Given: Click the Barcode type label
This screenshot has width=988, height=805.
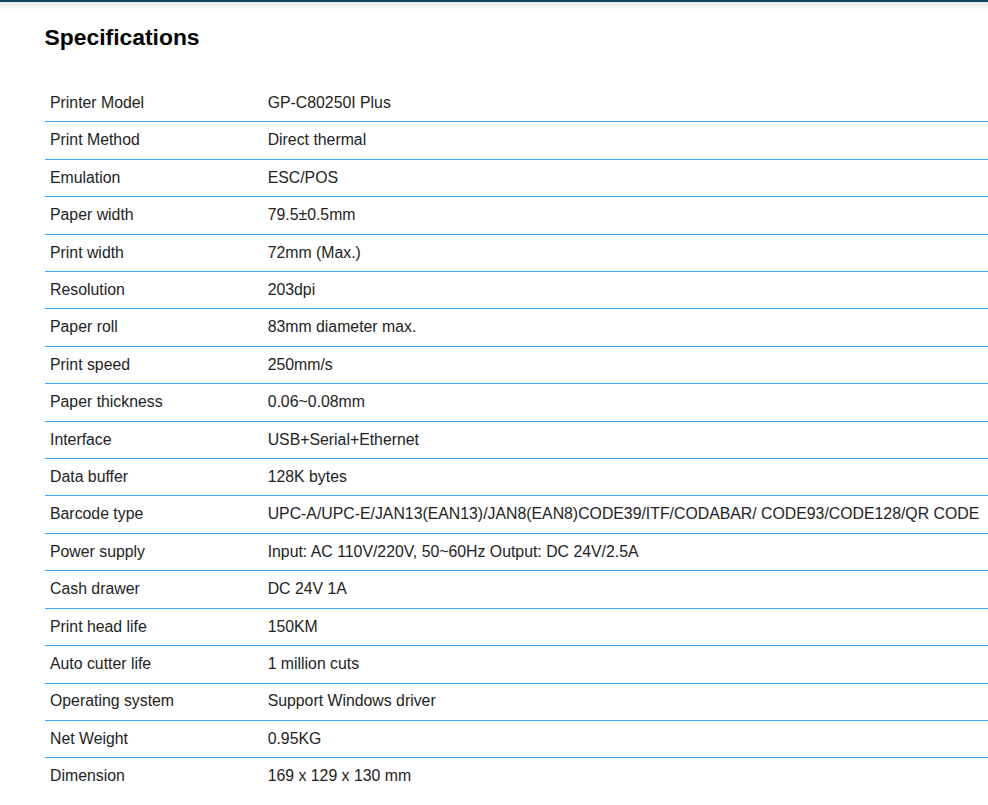Looking at the screenshot, I should [97, 514].
